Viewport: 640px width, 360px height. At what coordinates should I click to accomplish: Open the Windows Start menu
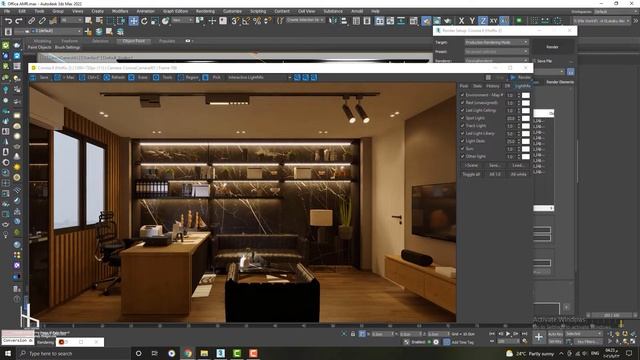pos(8,353)
